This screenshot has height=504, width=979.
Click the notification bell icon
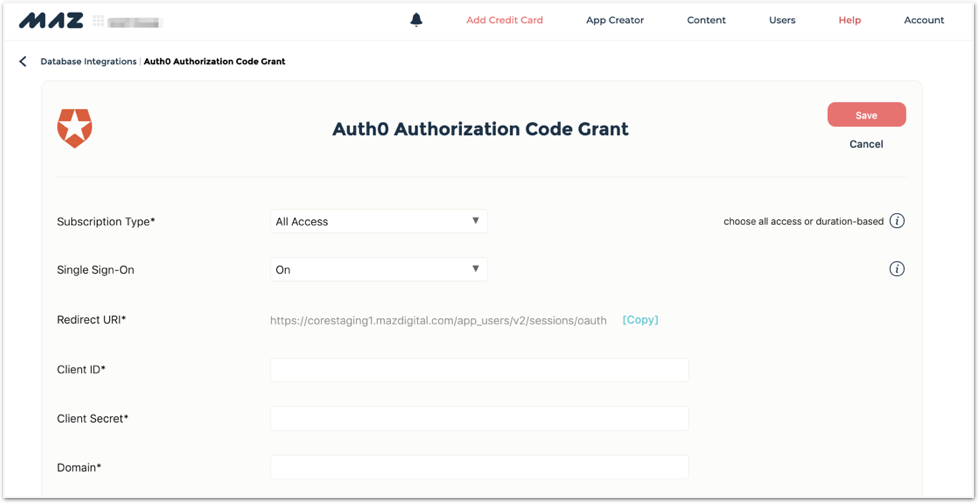tap(416, 21)
